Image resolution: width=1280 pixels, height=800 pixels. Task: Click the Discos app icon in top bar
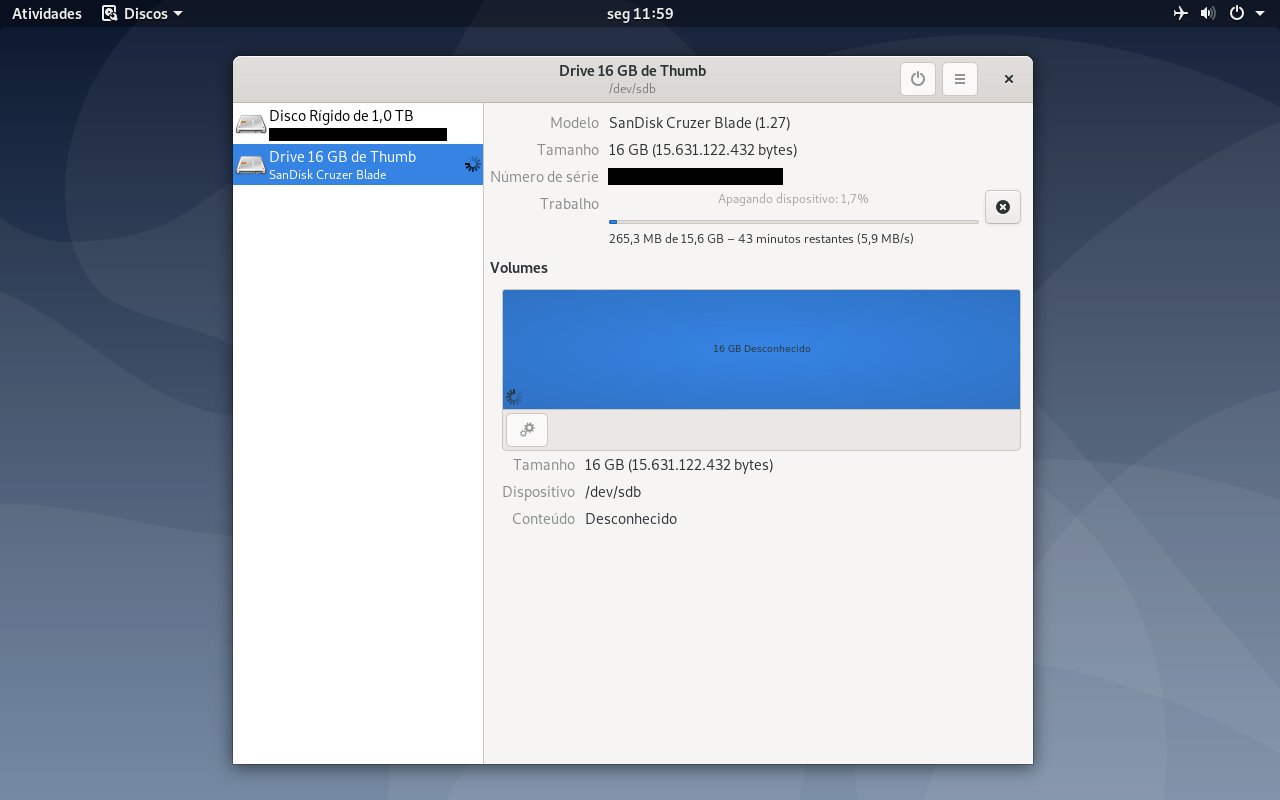tap(110, 14)
